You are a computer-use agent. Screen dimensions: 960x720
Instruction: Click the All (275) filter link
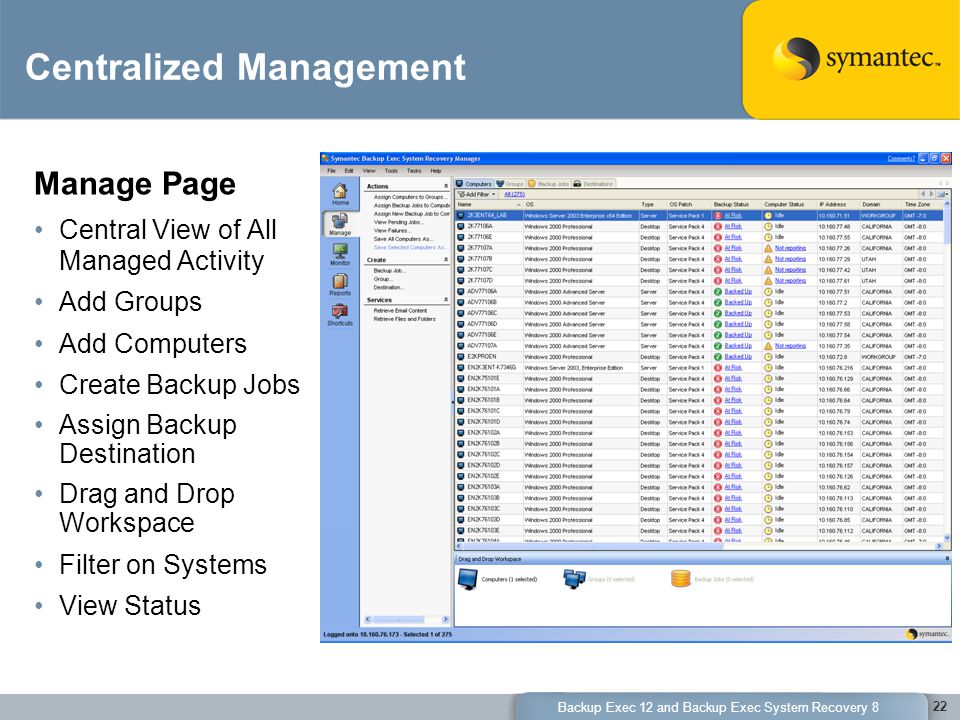[x=514, y=194]
